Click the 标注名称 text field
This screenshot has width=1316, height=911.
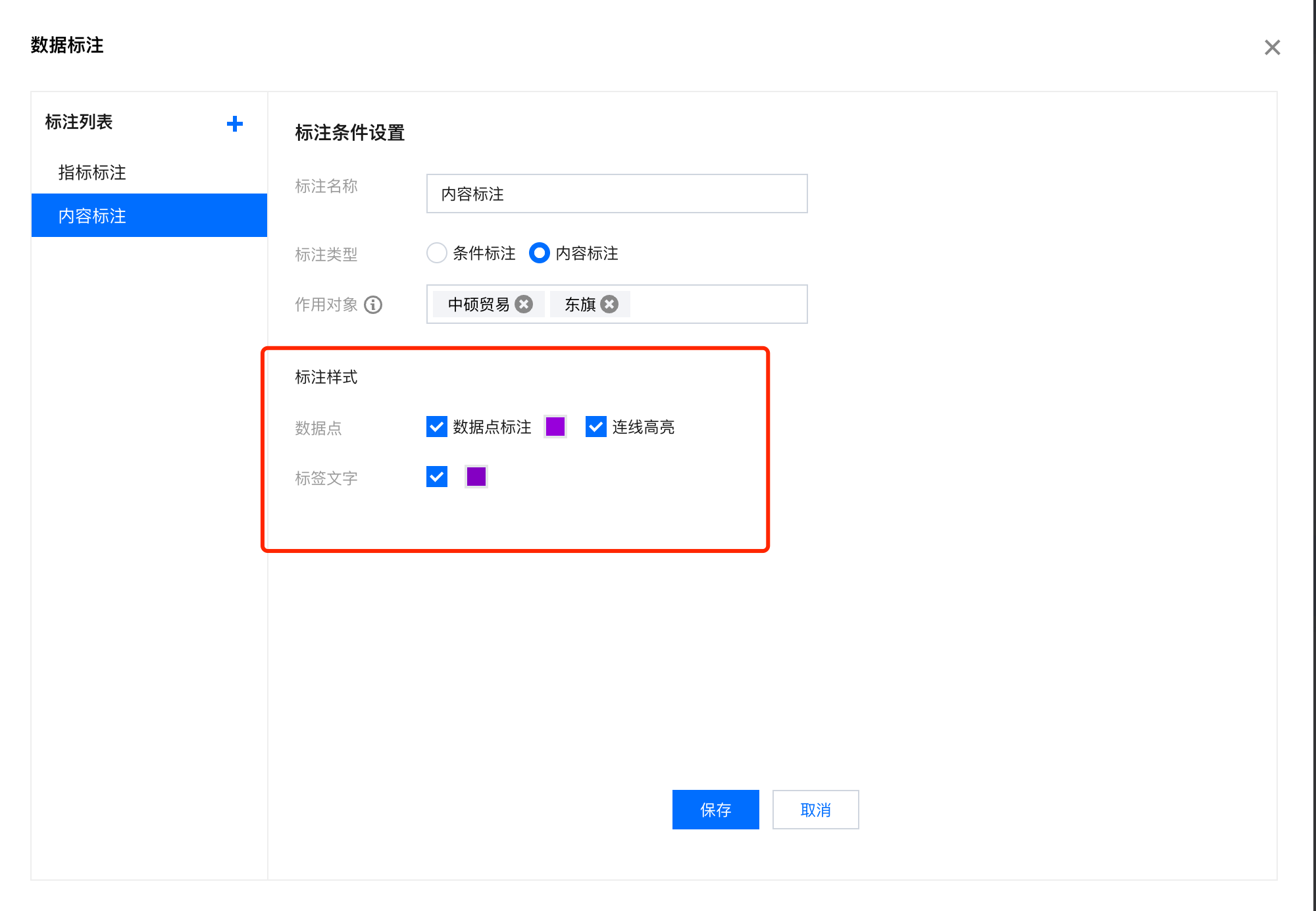pos(617,194)
